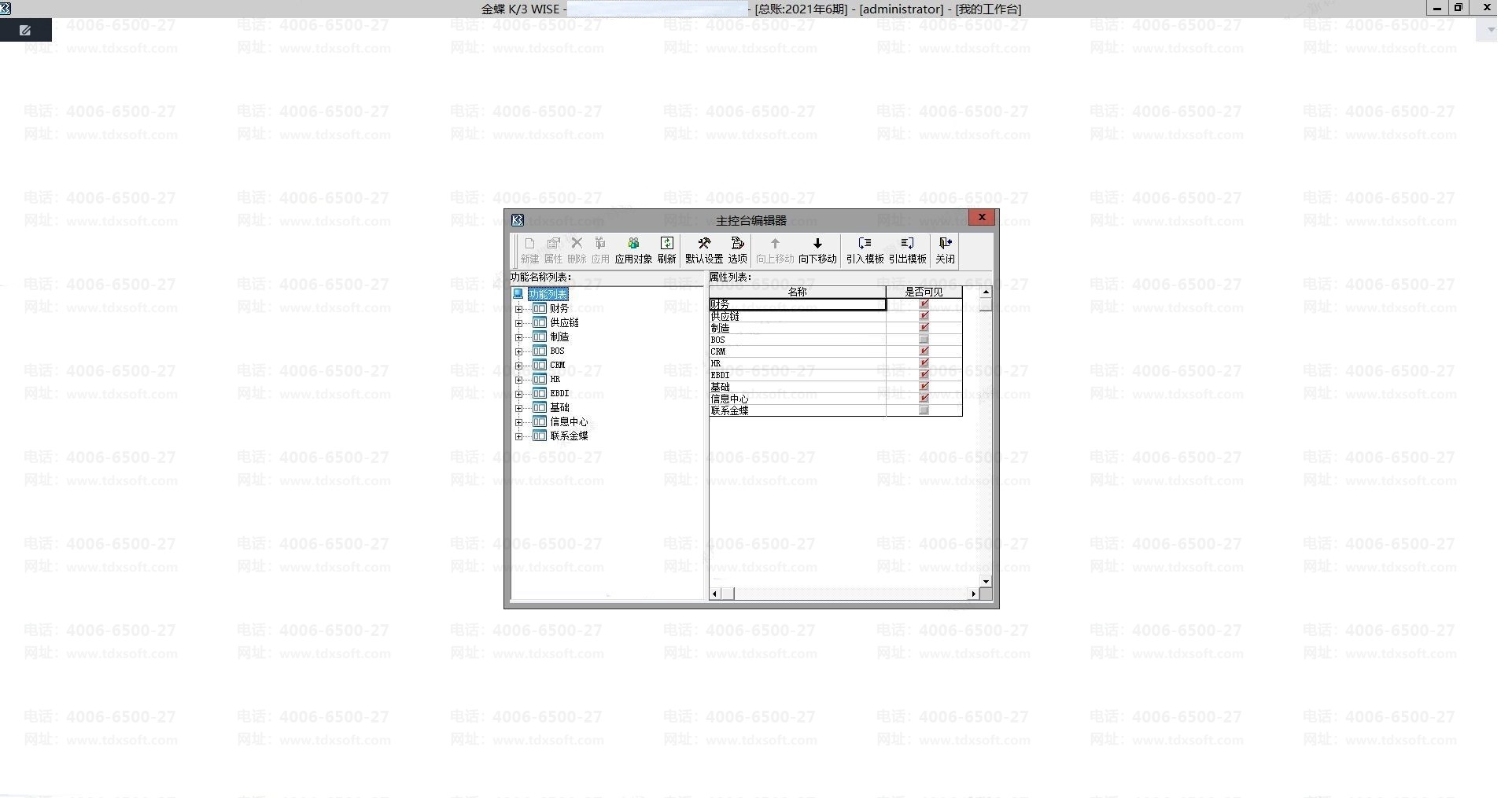Select 供应链 in the function tree
This screenshot has width=1512, height=798.
tap(564, 322)
